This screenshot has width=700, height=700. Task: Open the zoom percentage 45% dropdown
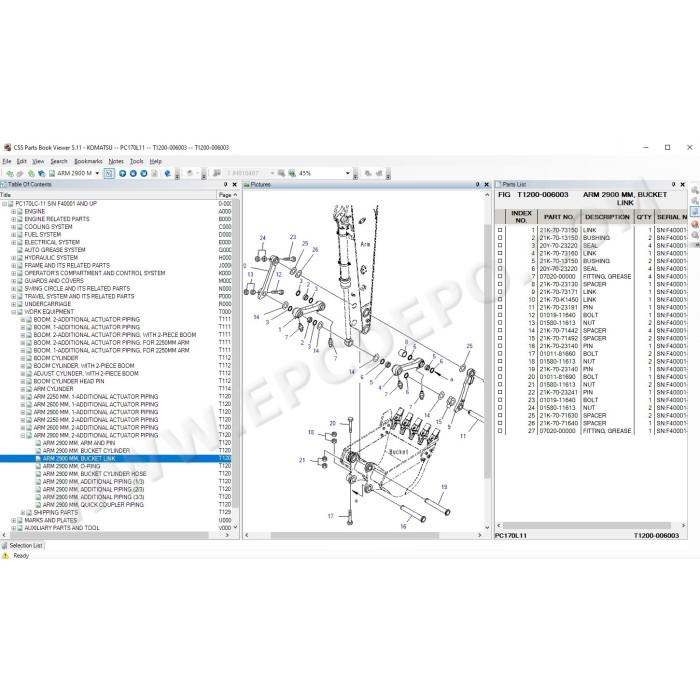[348, 173]
